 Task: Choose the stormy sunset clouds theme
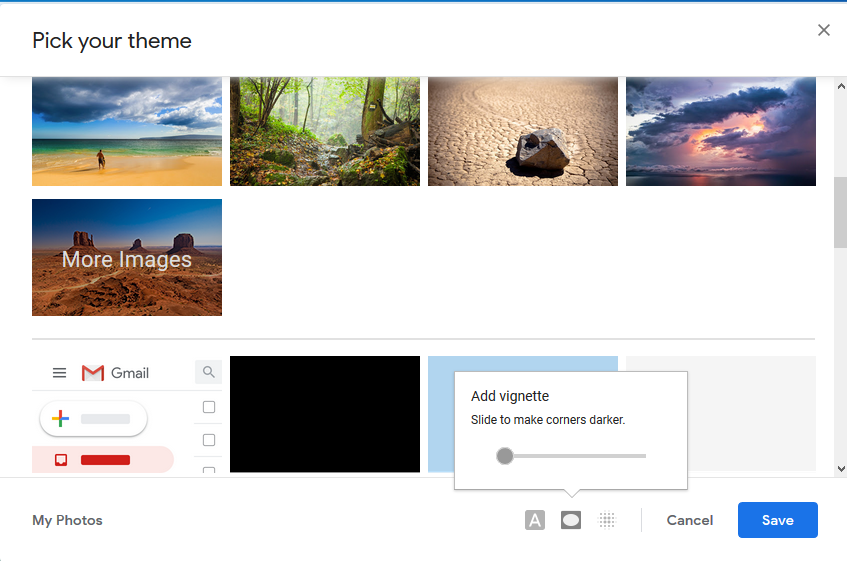coord(721,131)
